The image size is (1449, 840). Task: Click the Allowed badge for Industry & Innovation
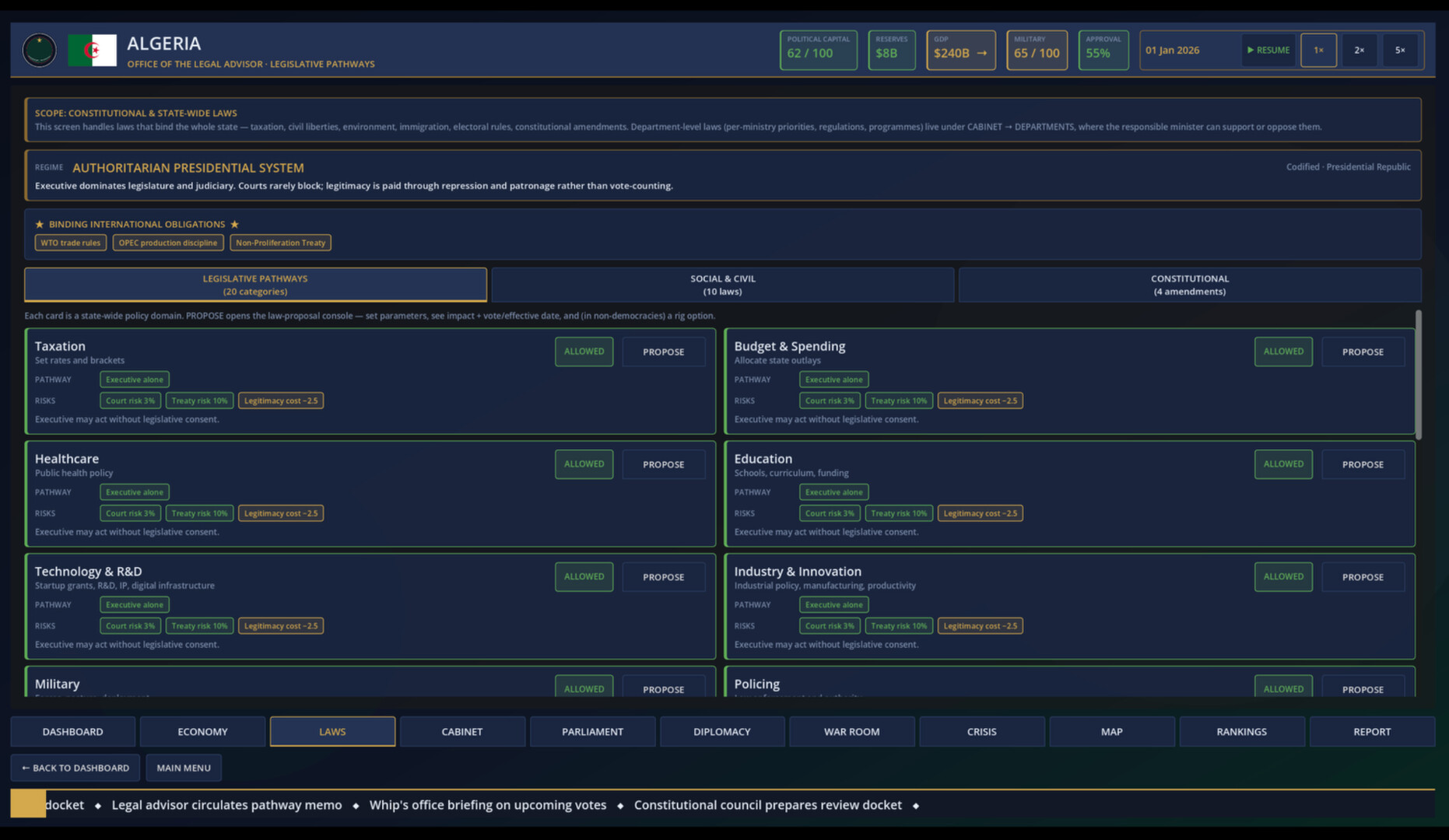[x=1283, y=577]
